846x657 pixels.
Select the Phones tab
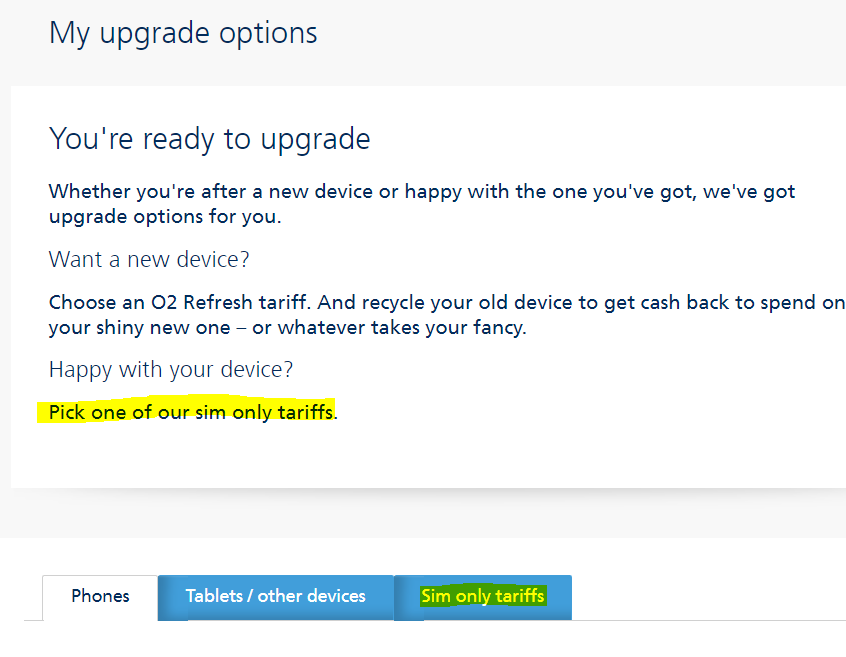pos(100,596)
